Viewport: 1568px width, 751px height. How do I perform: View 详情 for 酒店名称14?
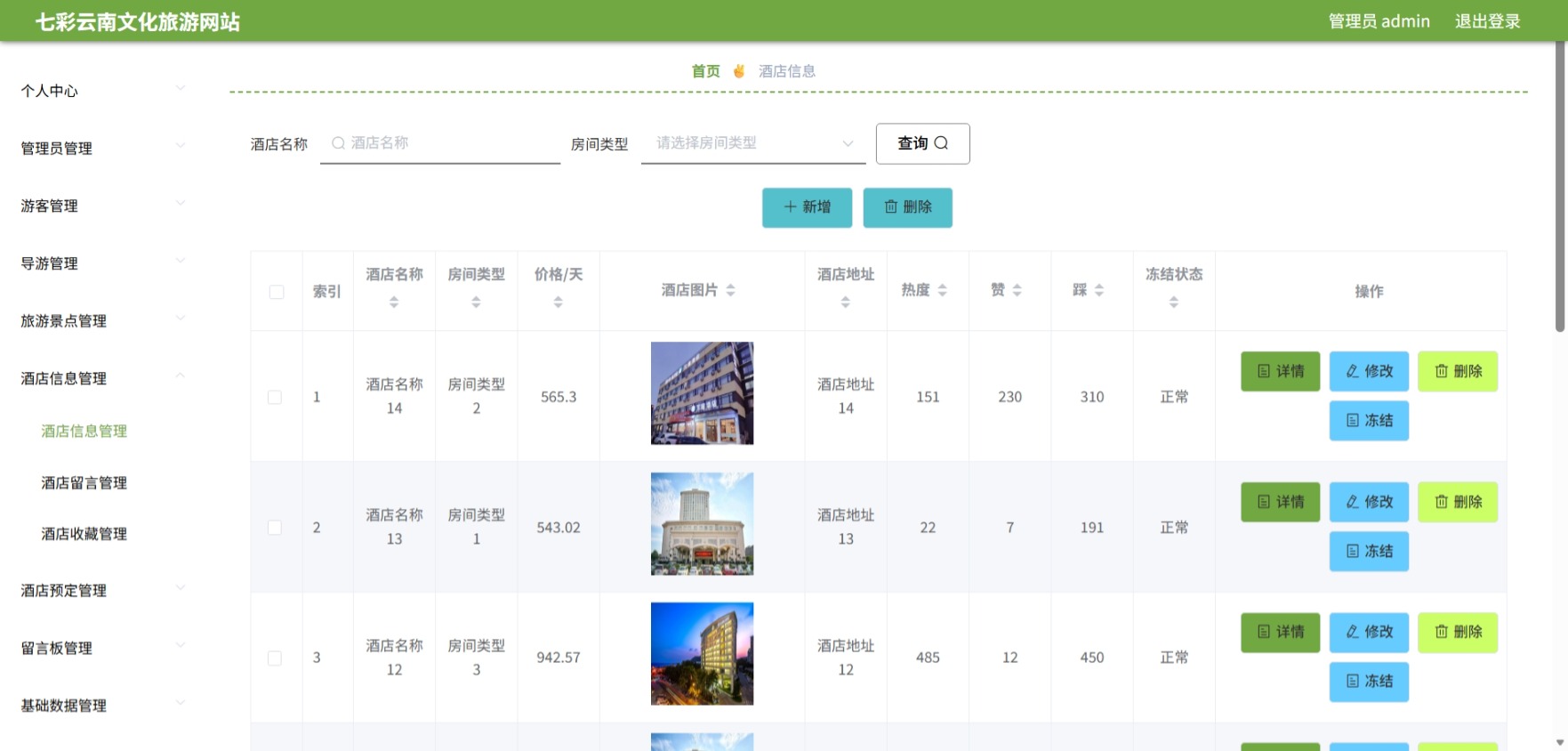1280,371
